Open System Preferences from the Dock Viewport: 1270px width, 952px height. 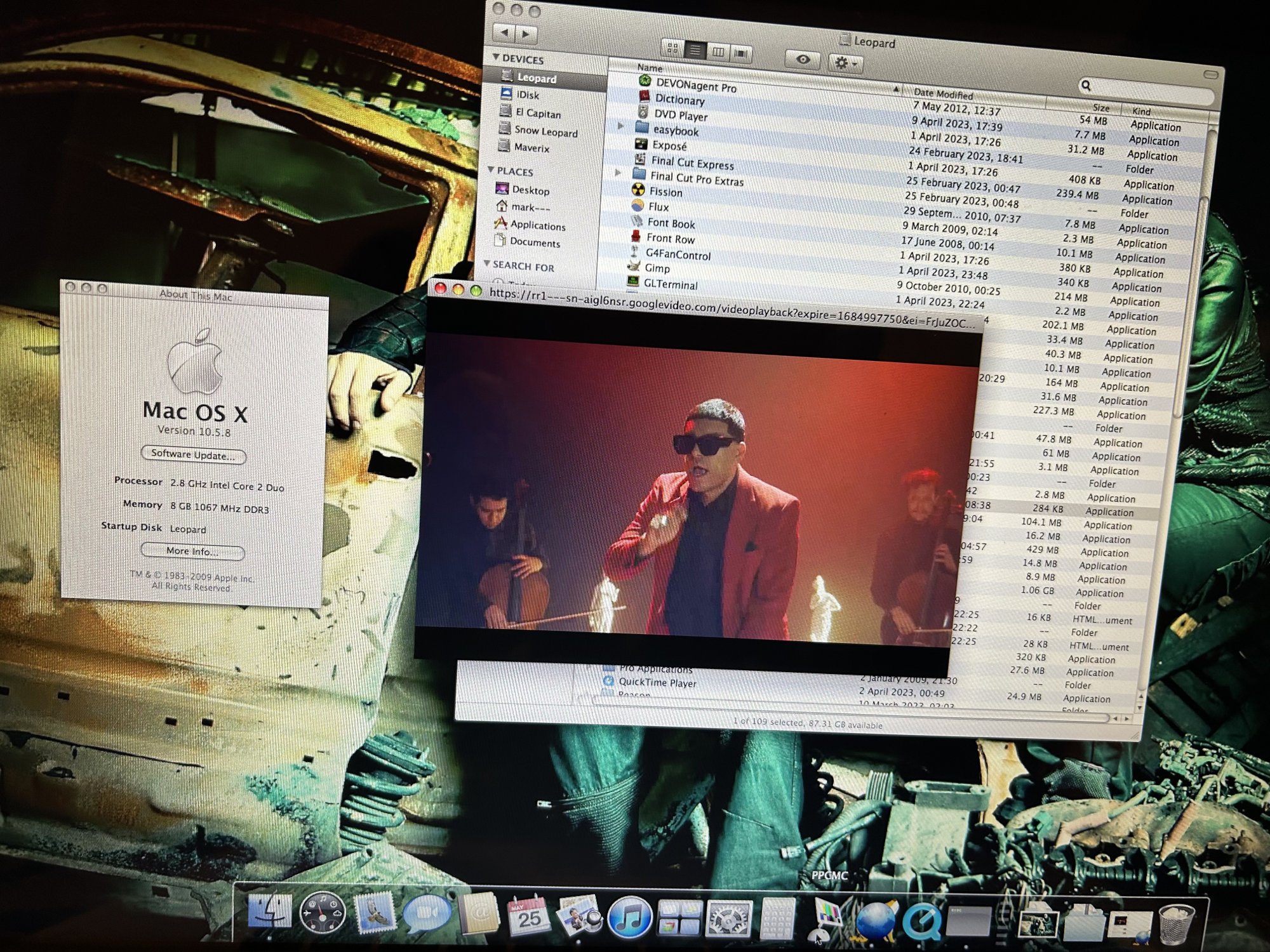[729, 920]
